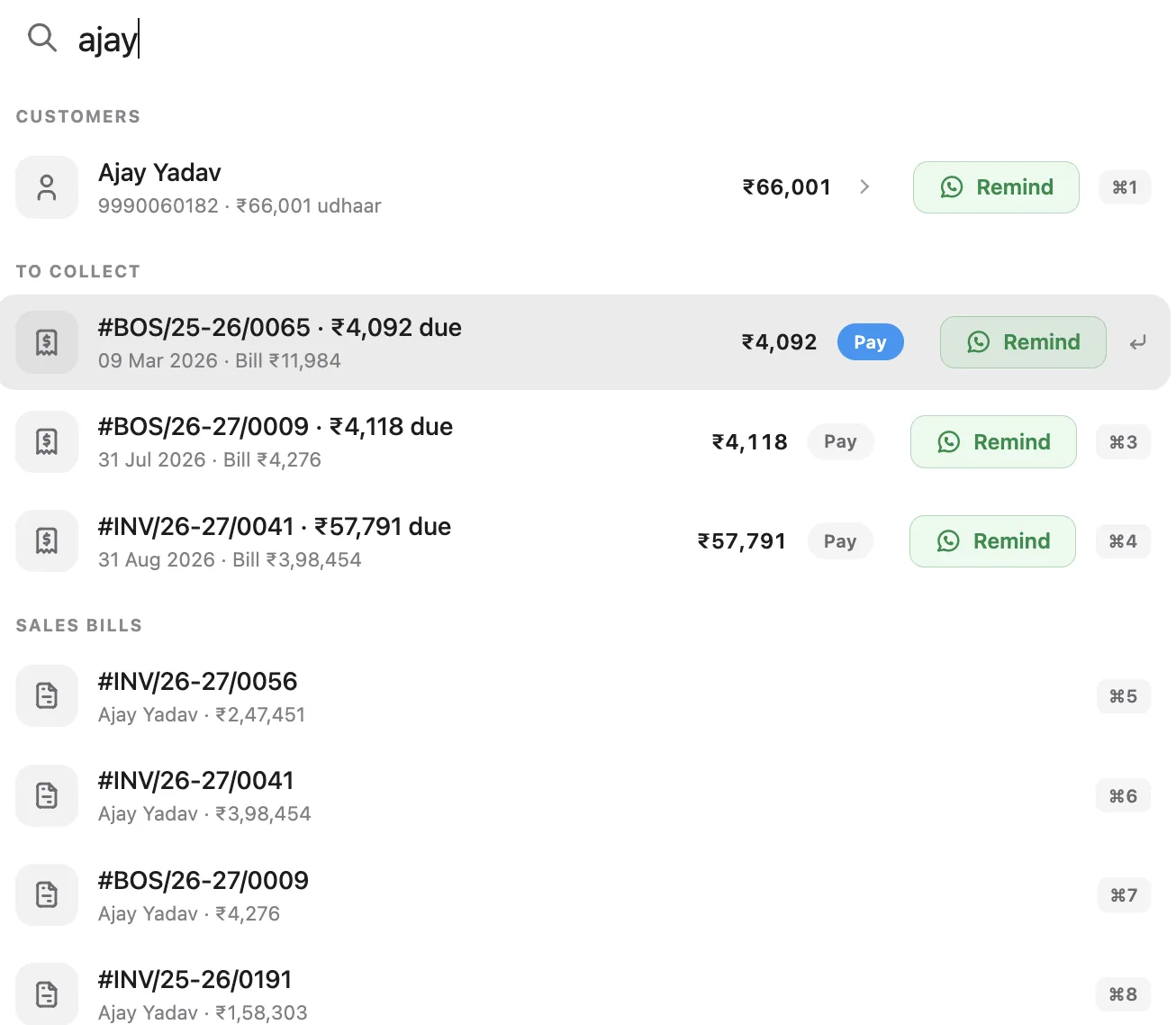Click the ⌘3 shortcut badge
Screen dimensions: 1176x1025
point(1124,442)
